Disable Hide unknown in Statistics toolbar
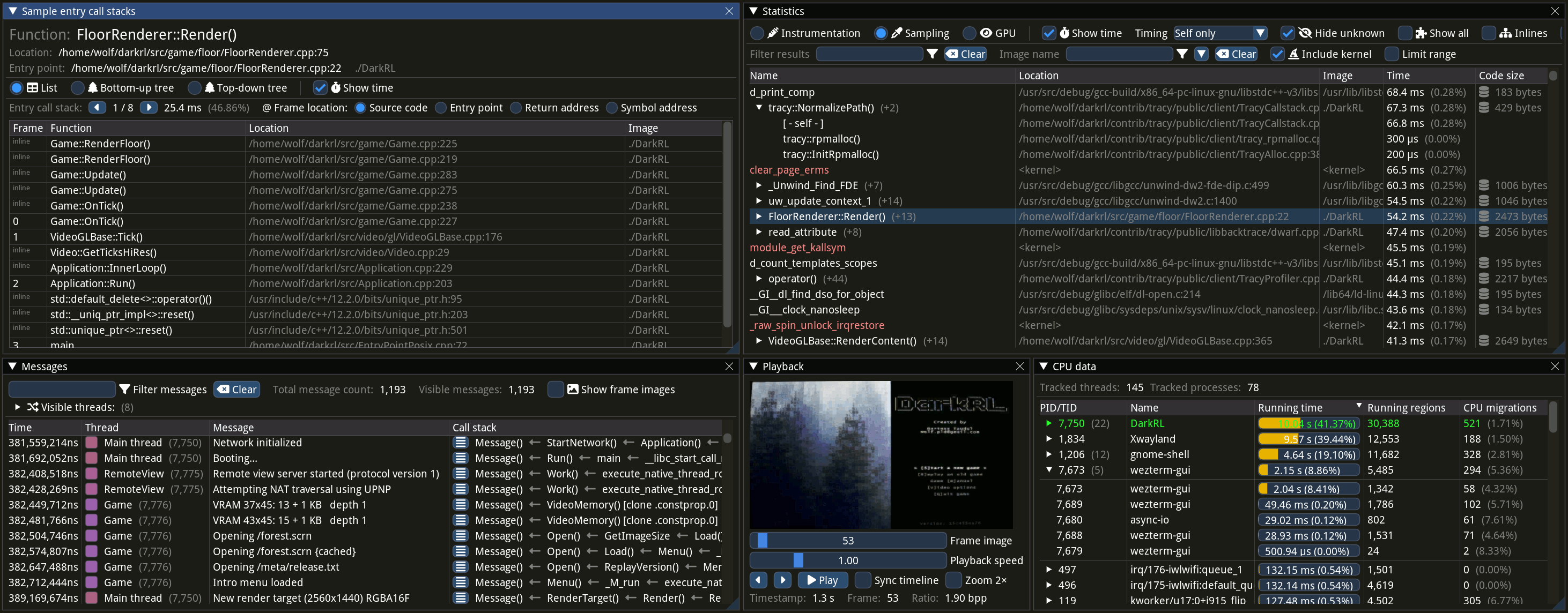Viewport: 1568px width, 613px height. (x=1288, y=33)
